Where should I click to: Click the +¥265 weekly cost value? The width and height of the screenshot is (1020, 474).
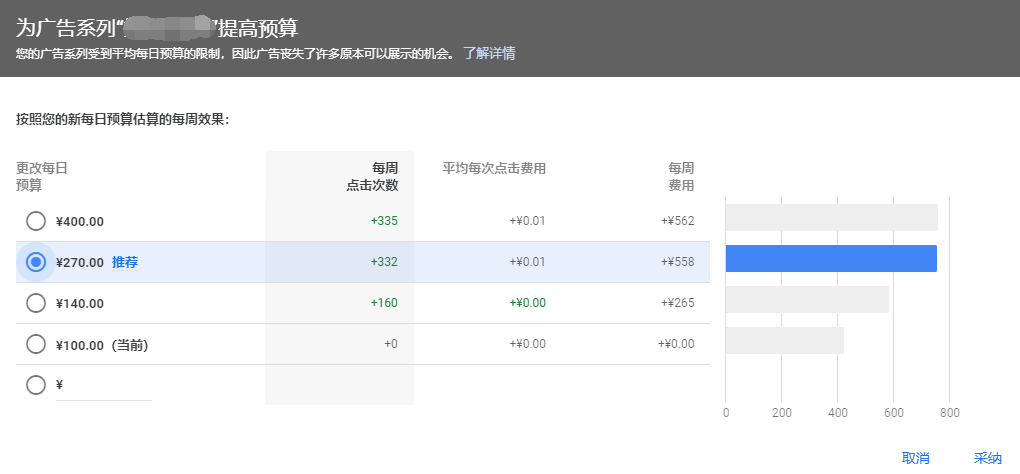(x=678, y=303)
